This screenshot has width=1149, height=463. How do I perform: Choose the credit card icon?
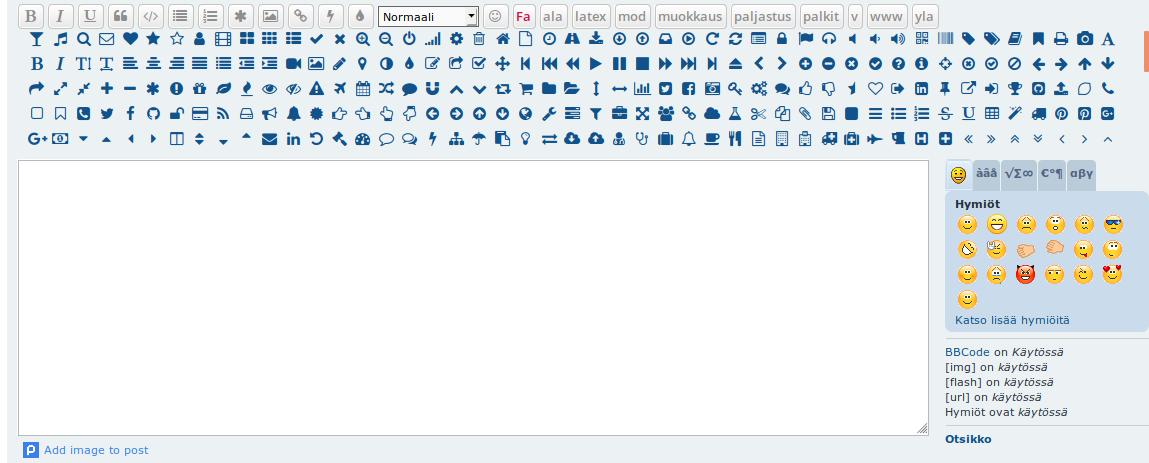tap(199, 113)
